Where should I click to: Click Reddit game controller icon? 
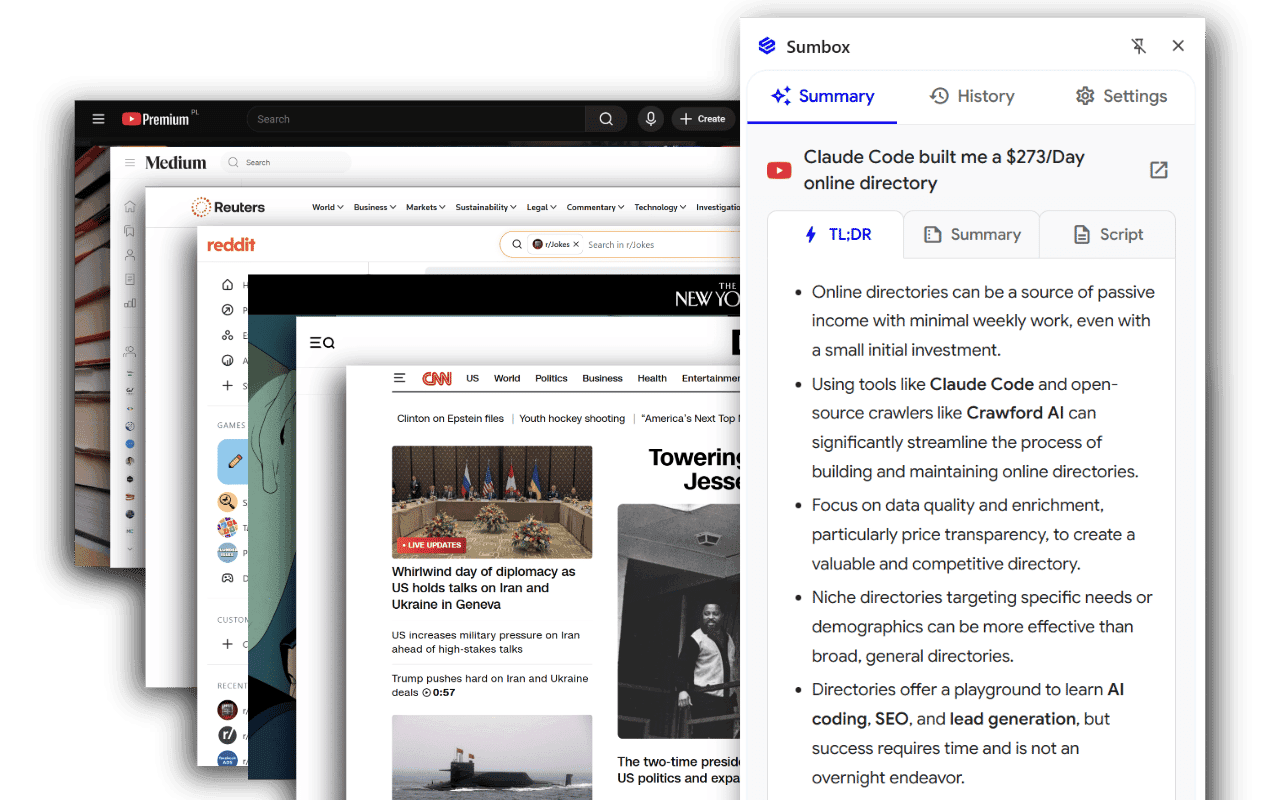pyautogui.click(x=227, y=577)
